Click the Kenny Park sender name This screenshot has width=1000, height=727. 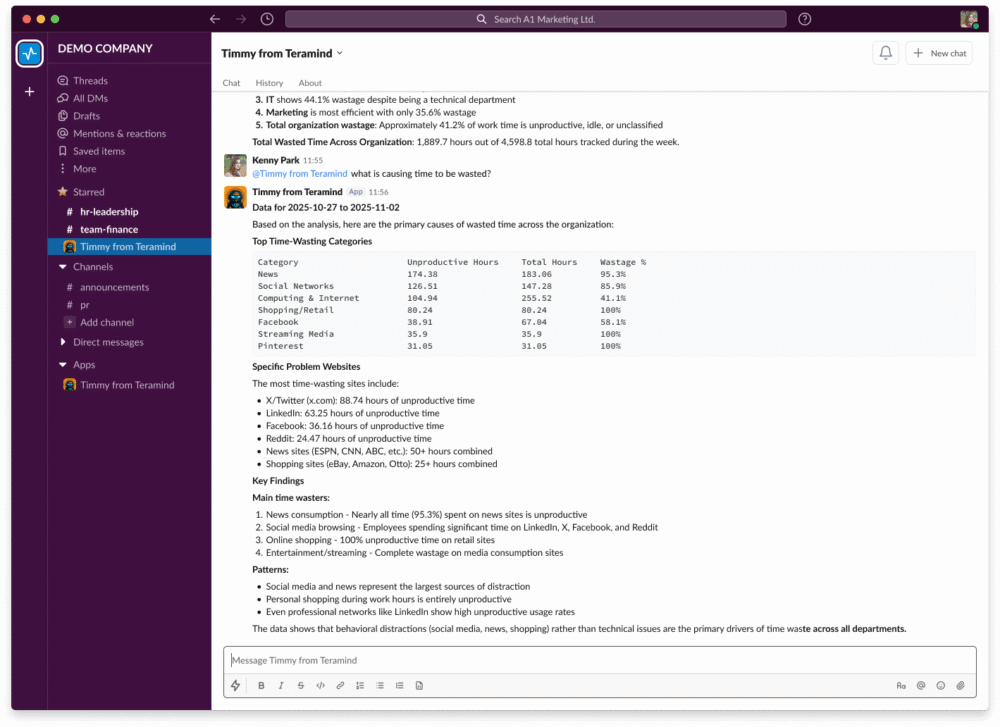[276, 160]
